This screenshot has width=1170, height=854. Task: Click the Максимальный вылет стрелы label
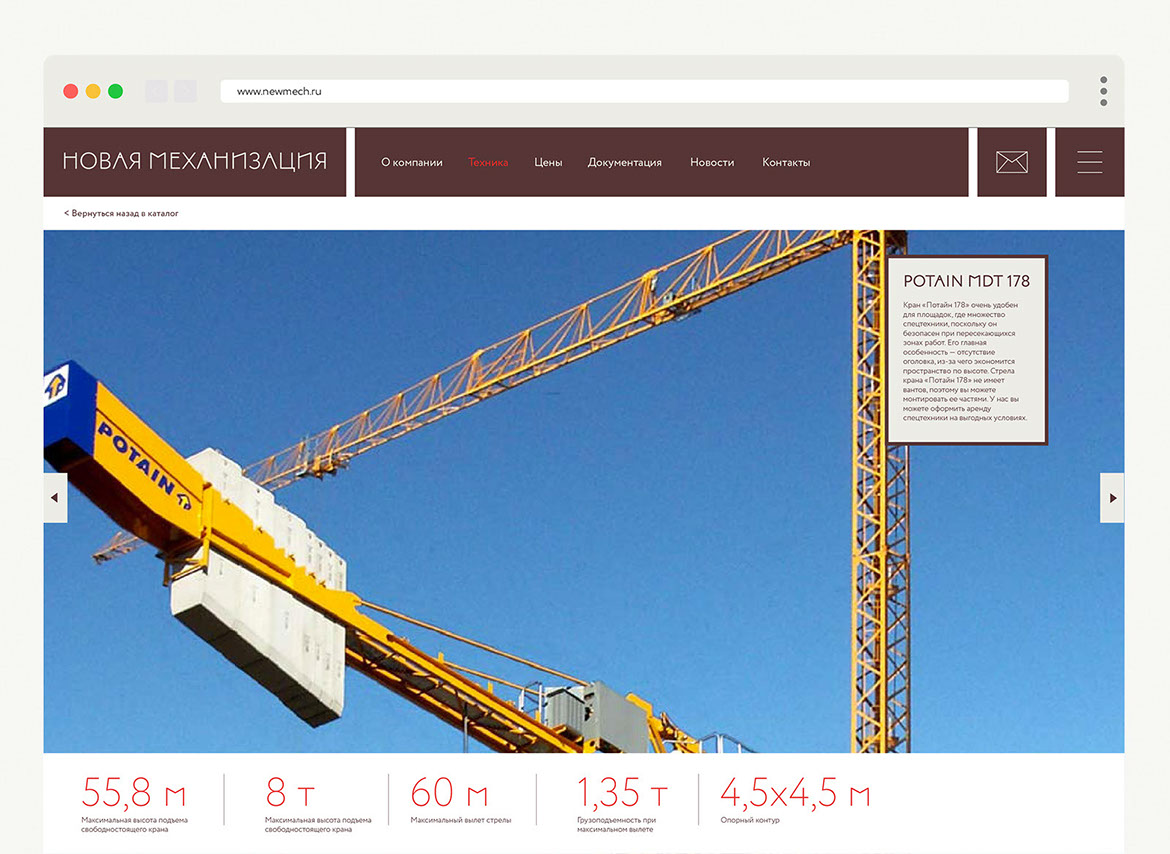pyautogui.click(x=461, y=820)
